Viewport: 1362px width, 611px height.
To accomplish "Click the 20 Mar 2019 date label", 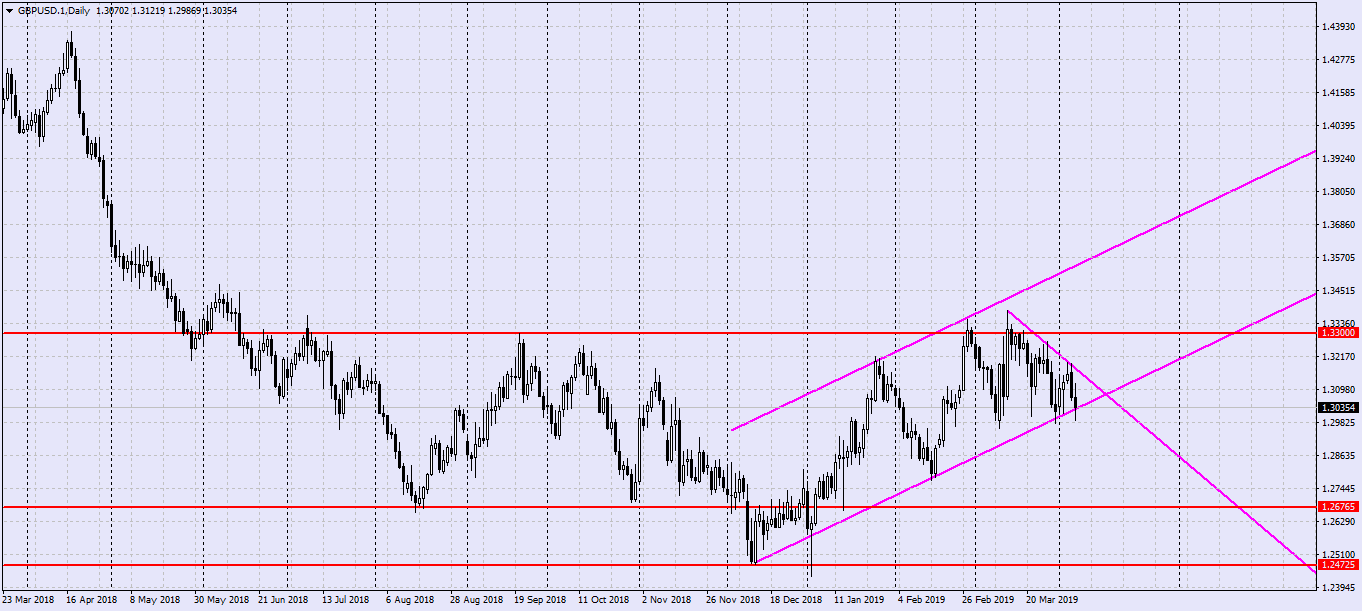I will pos(1052,600).
